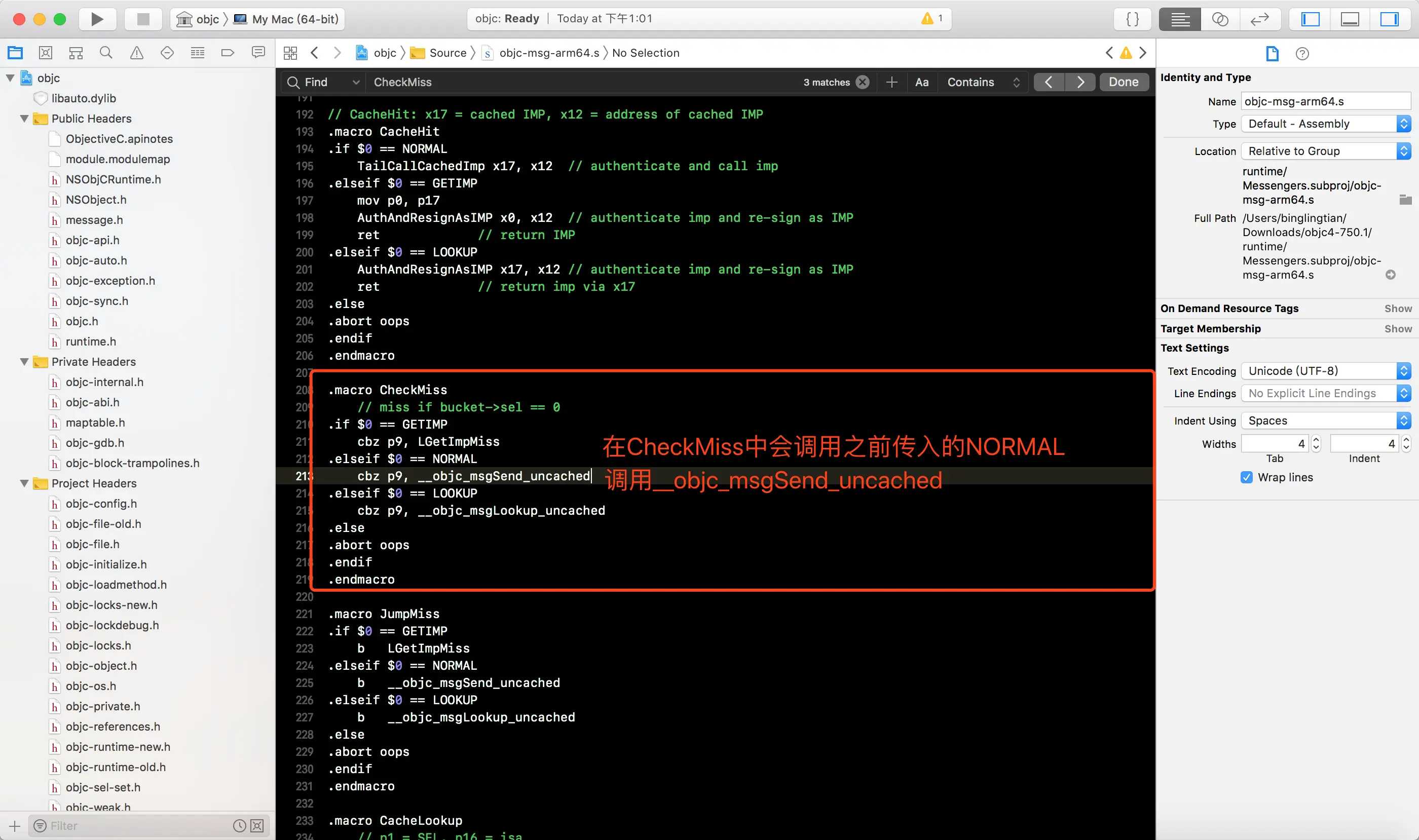Toggle the Wrap lines checkbox
The height and width of the screenshot is (840, 1419).
1246,477
